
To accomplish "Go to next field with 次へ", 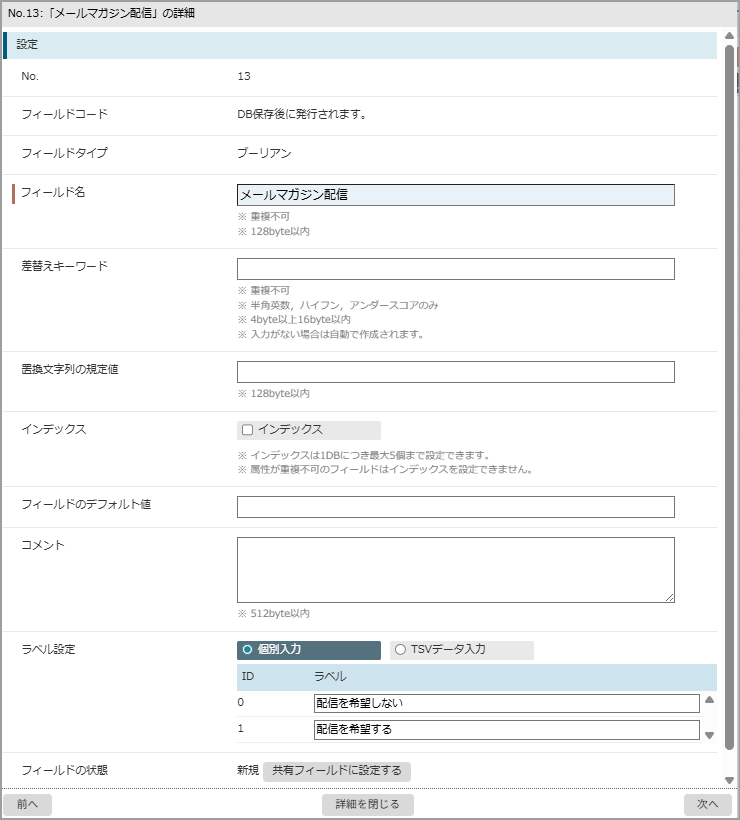I will [708, 804].
